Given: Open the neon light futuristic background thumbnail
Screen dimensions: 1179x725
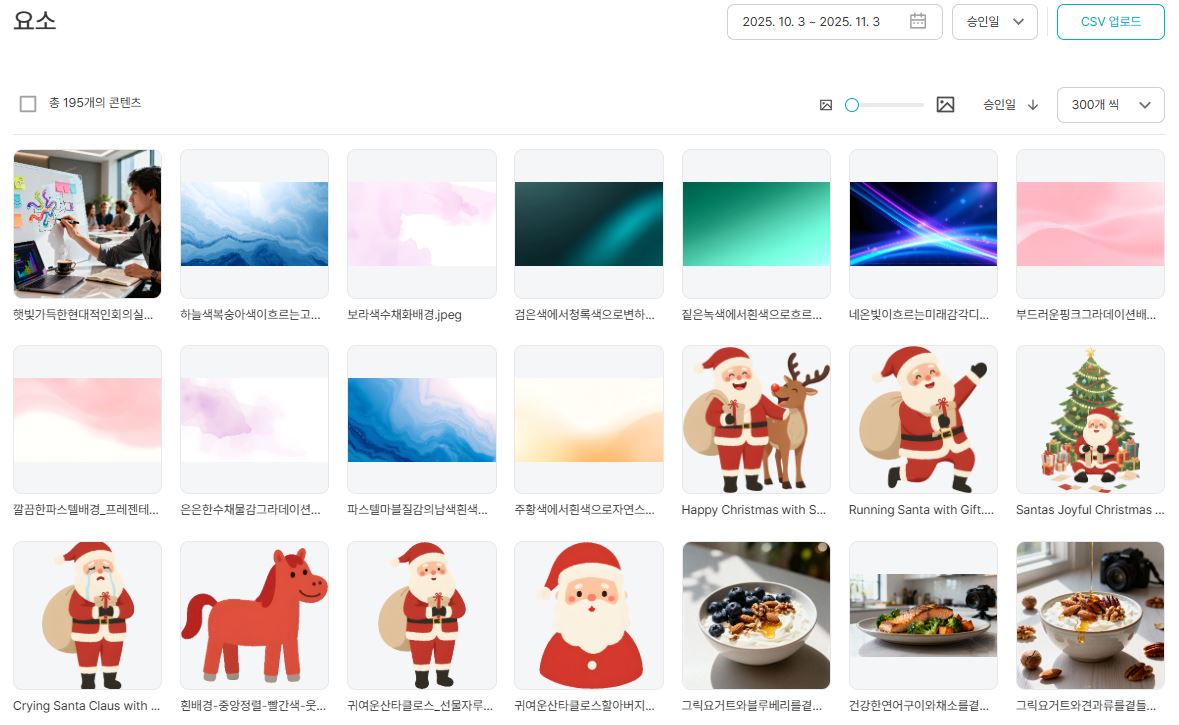Looking at the screenshot, I should tap(922, 224).
